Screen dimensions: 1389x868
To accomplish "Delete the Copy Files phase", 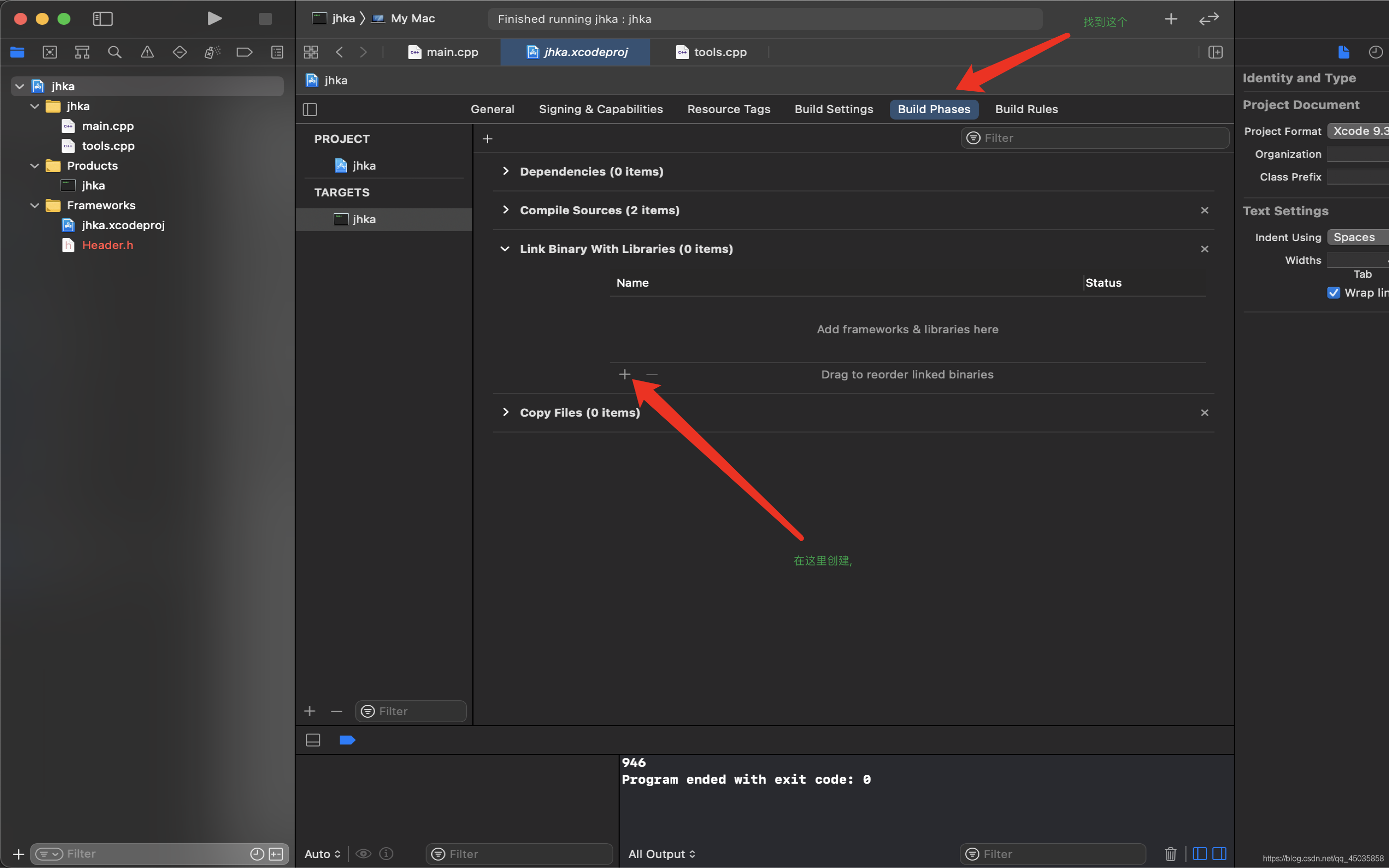I will pos(1205,413).
